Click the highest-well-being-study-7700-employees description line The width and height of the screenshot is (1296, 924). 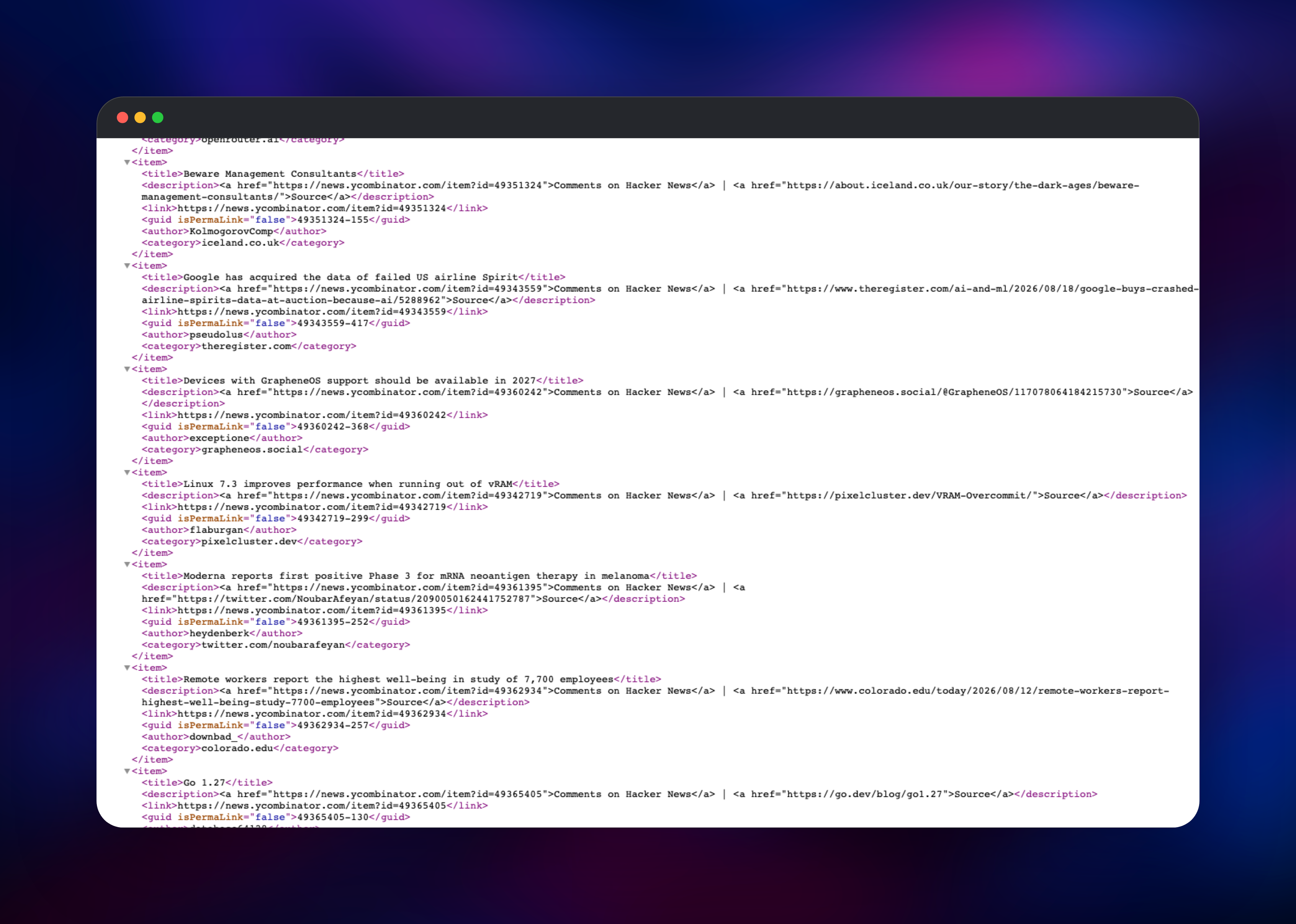(335, 703)
